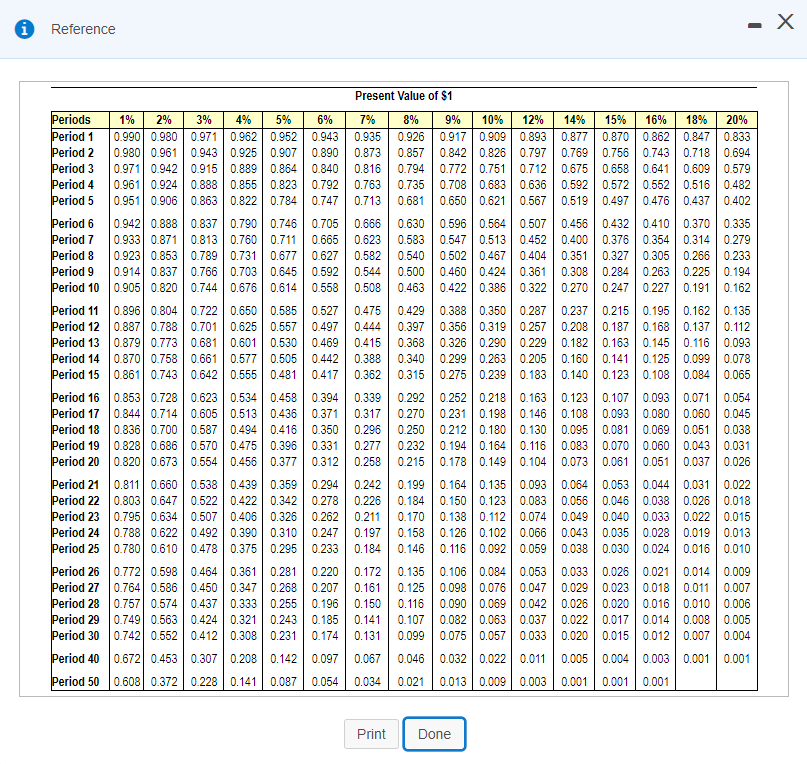Click the 8% column header
Image resolution: width=807 pixels, height=764 pixels.
pos(411,120)
